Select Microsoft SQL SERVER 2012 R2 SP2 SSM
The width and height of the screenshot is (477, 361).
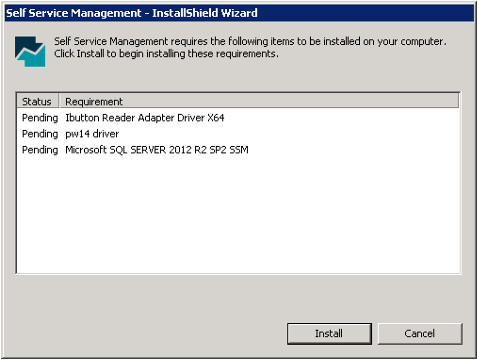click(157, 150)
